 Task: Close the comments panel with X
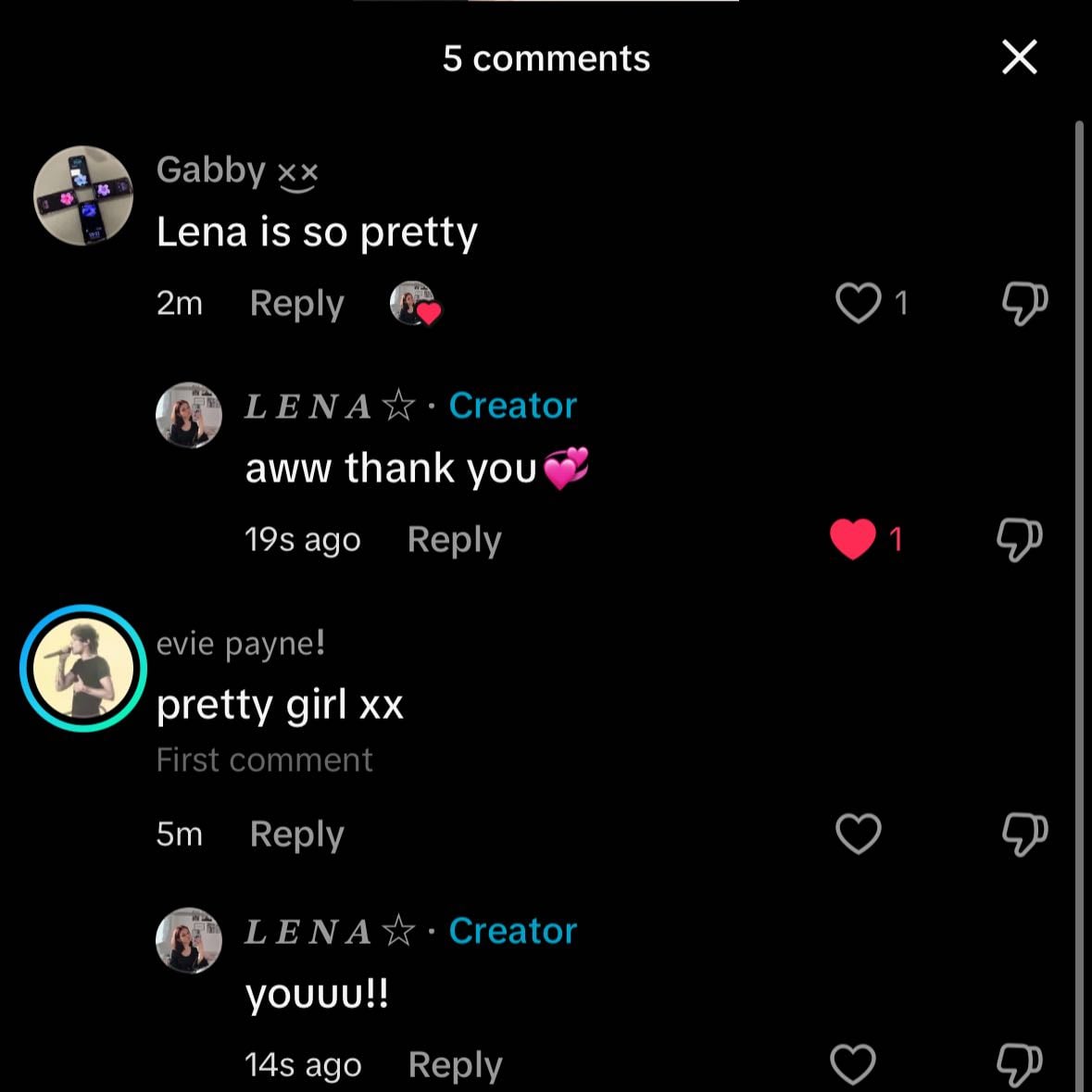(1020, 57)
